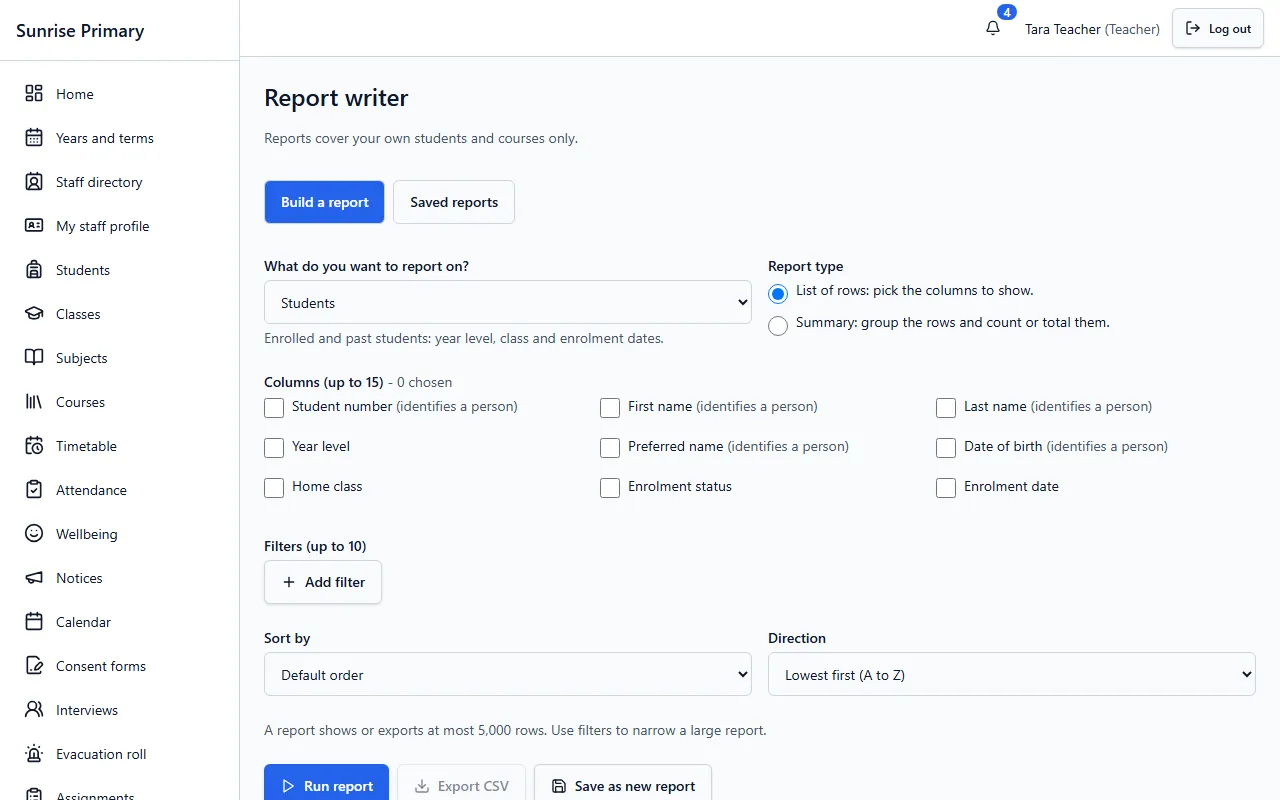Click the Interviews people icon
Image resolution: width=1280 pixels, height=800 pixels.
(x=34, y=710)
